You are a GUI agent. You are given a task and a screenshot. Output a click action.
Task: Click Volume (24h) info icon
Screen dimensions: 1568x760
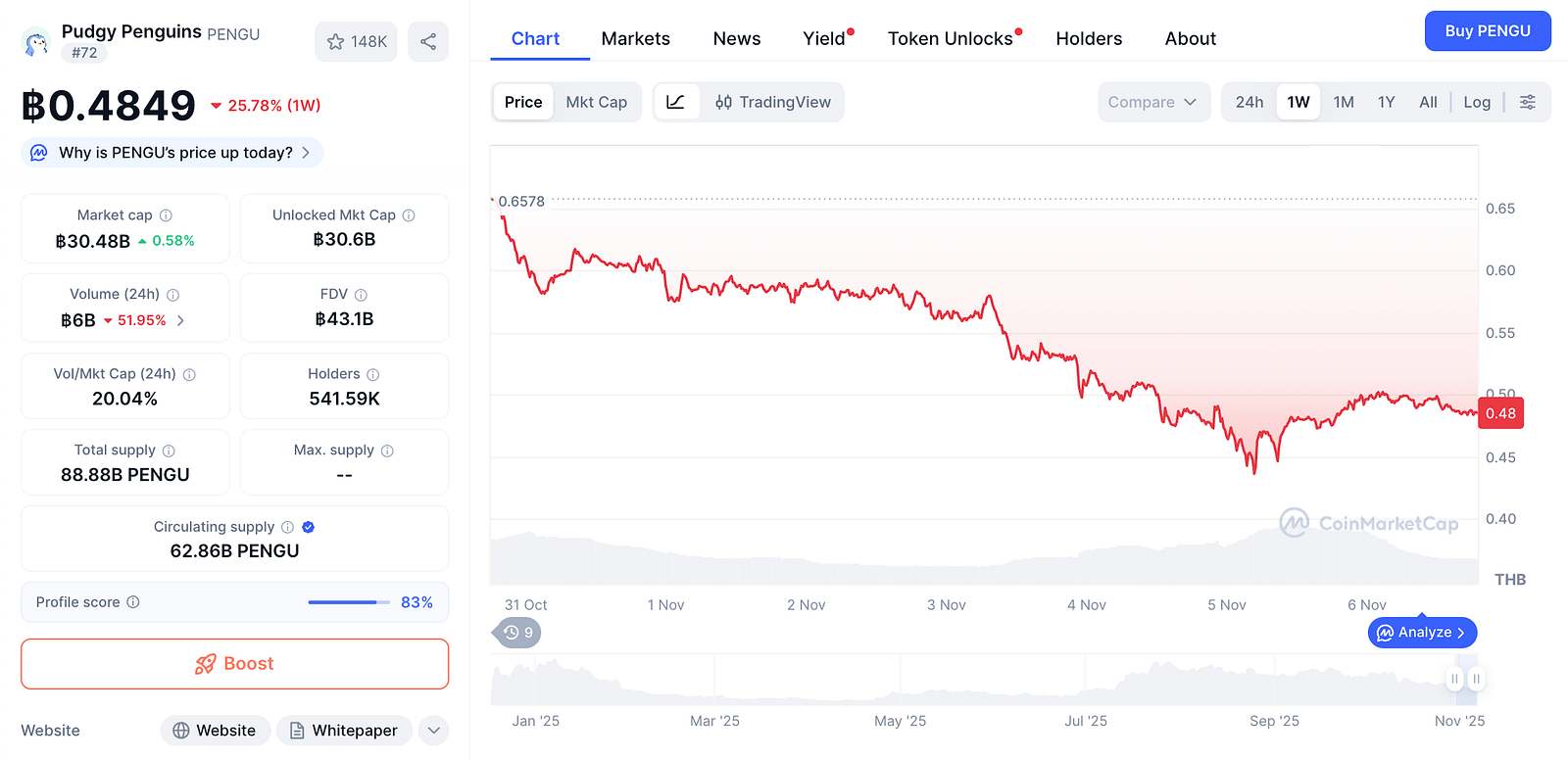(x=173, y=295)
